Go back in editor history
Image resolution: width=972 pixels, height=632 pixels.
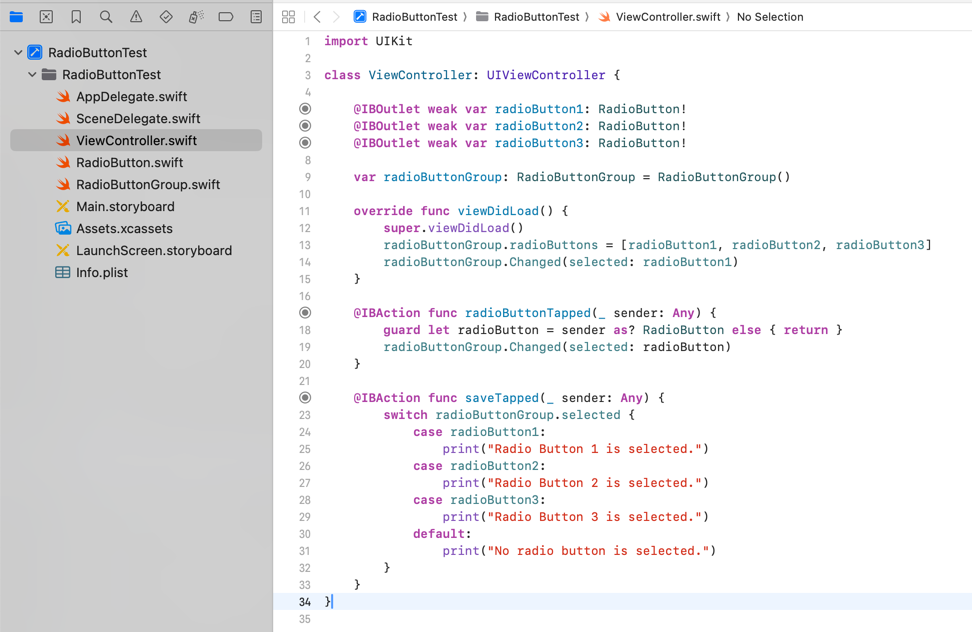click(x=317, y=17)
